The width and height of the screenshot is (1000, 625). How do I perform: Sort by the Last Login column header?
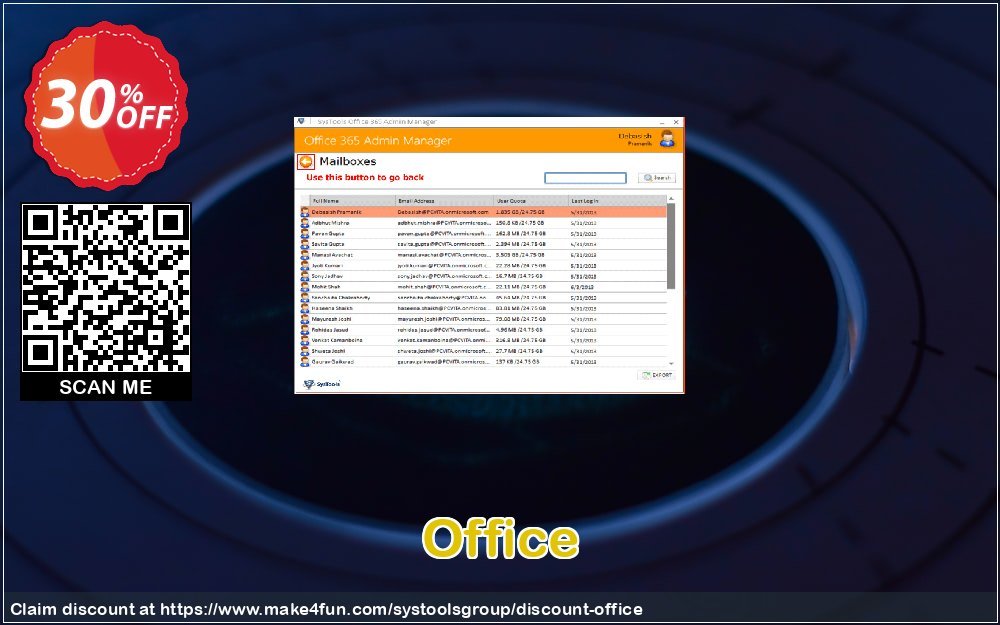(617, 201)
